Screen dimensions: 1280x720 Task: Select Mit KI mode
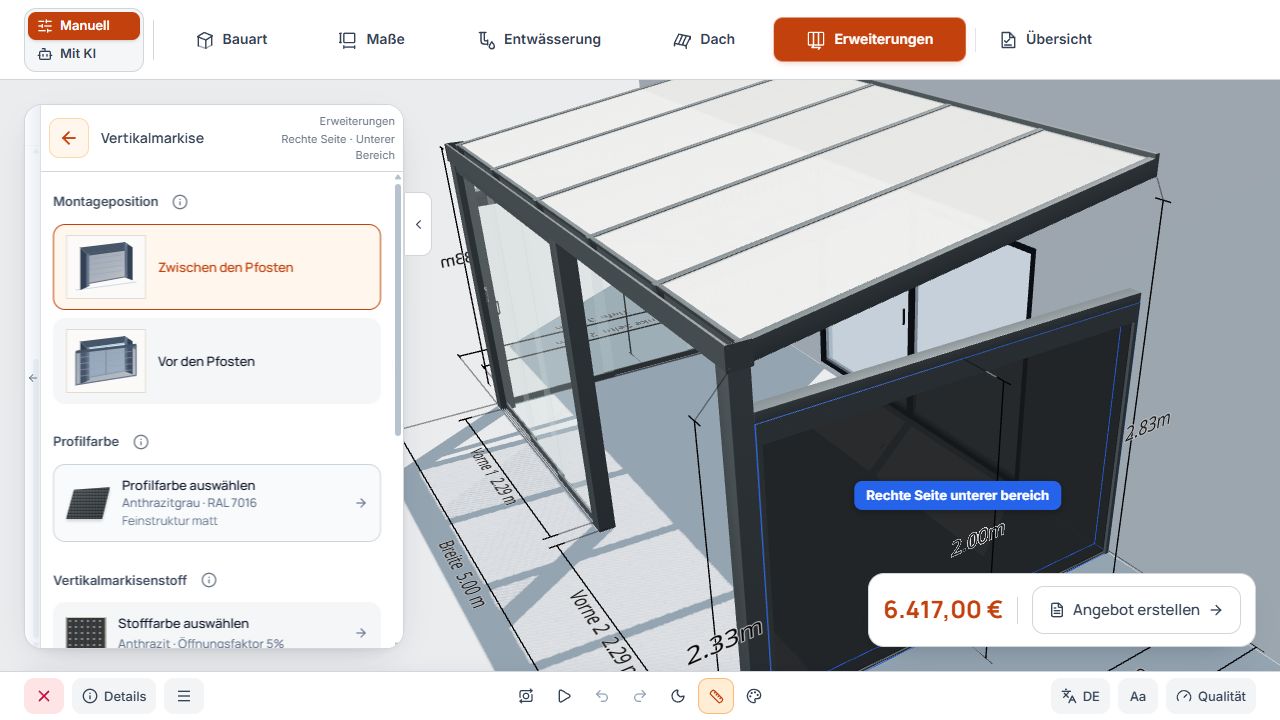(84, 54)
